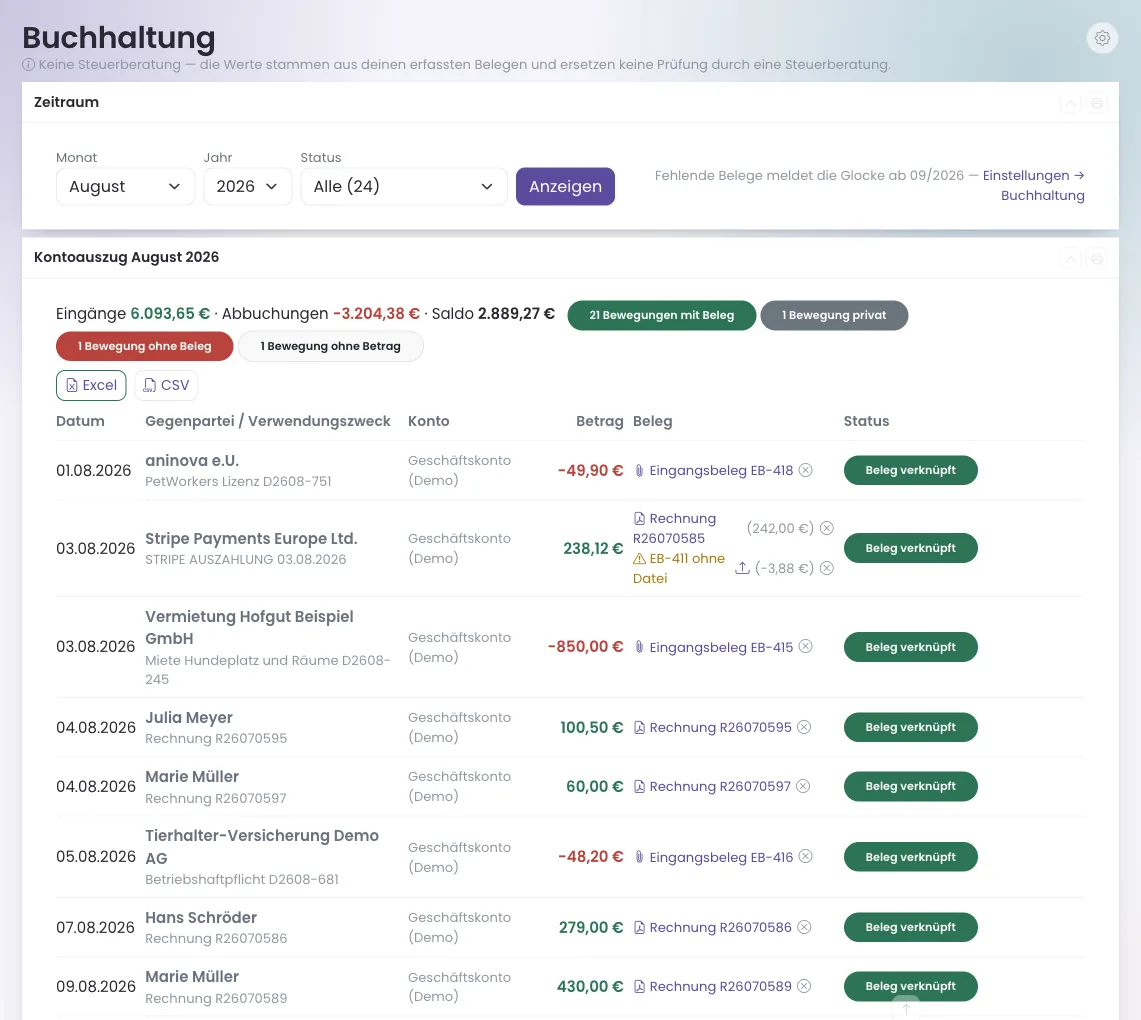Screen dimensions: 1141x1020
Task: Unlink Eingangsbeleg EB-415 from the rent payment
Action: [806, 646]
